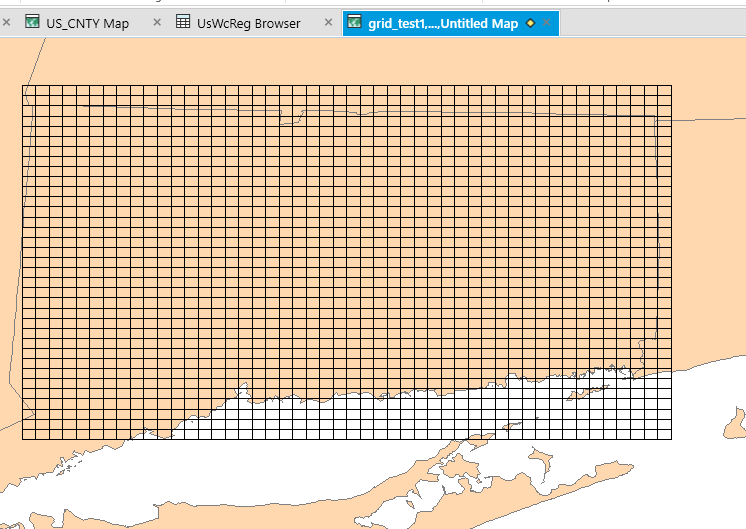Click empty tab bar right of tabs
This screenshot has height=529, width=746.
coord(650,23)
